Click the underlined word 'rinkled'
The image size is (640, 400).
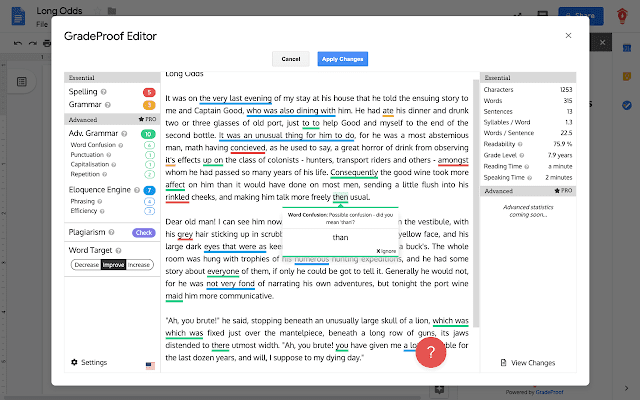tap(177, 197)
